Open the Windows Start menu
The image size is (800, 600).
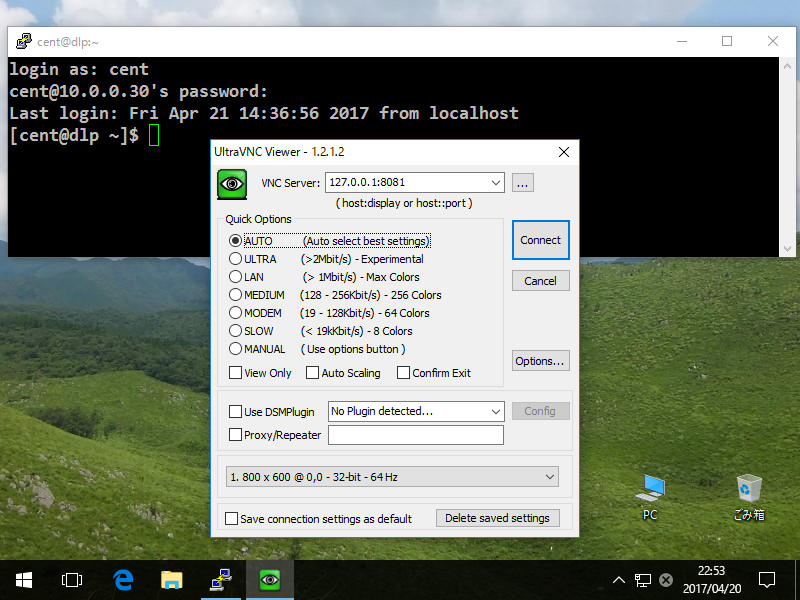[23, 580]
